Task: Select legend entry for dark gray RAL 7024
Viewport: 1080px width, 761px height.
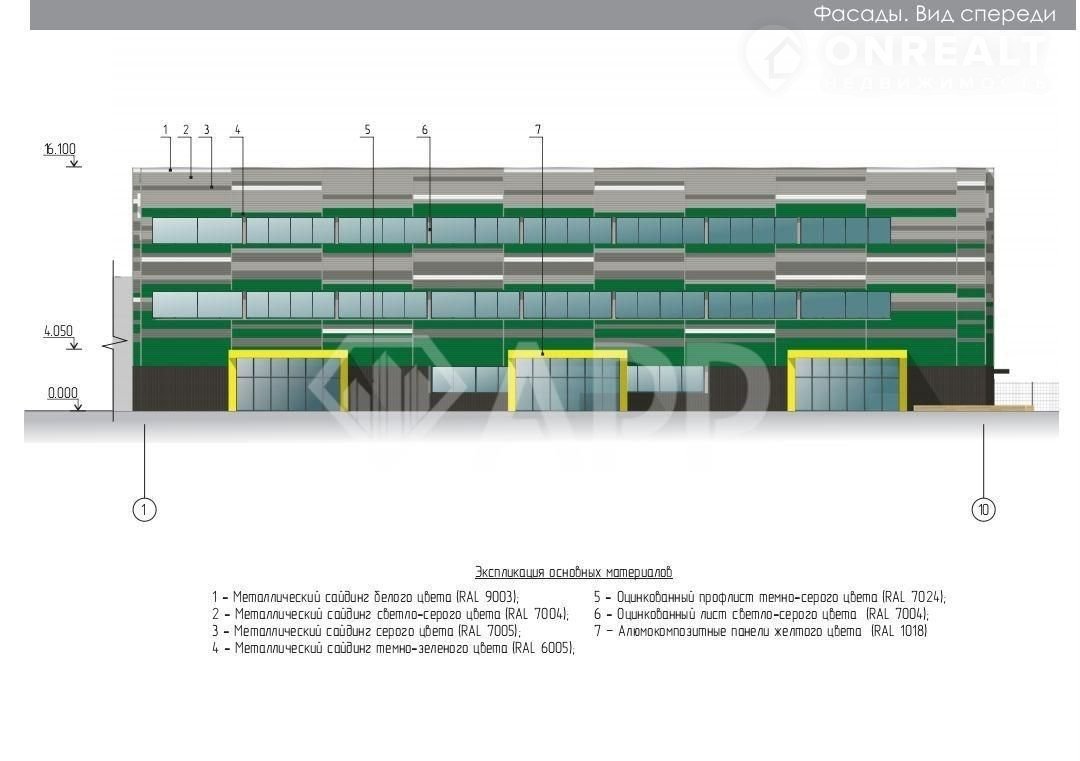Action: [x=769, y=597]
